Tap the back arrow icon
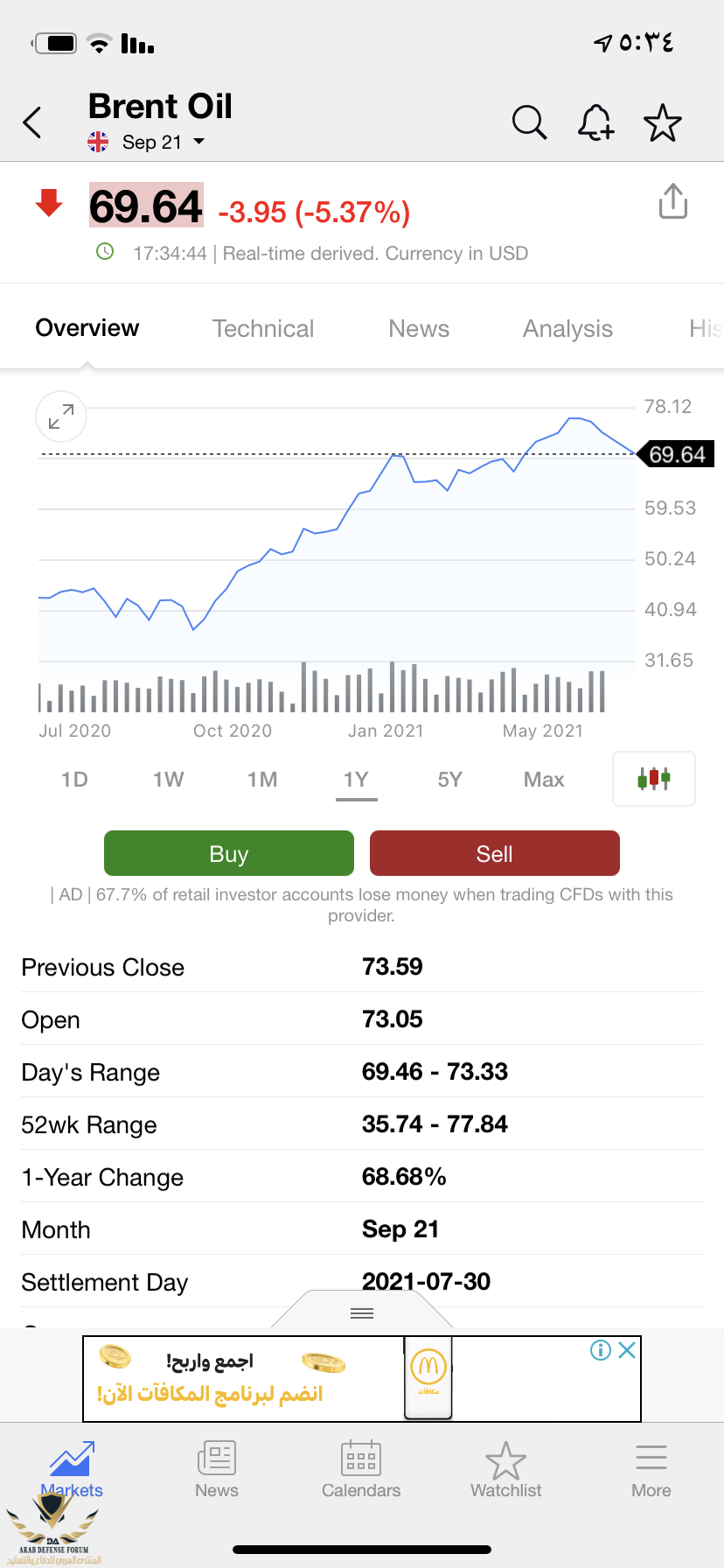The image size is (724, 1568). coord(32,122)
